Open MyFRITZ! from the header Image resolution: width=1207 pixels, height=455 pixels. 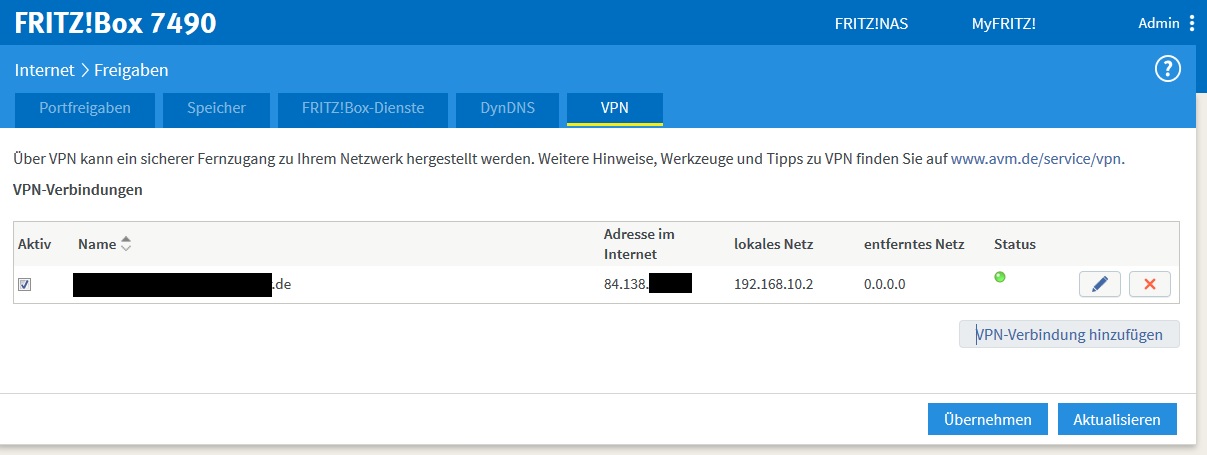click(1004, 24)
